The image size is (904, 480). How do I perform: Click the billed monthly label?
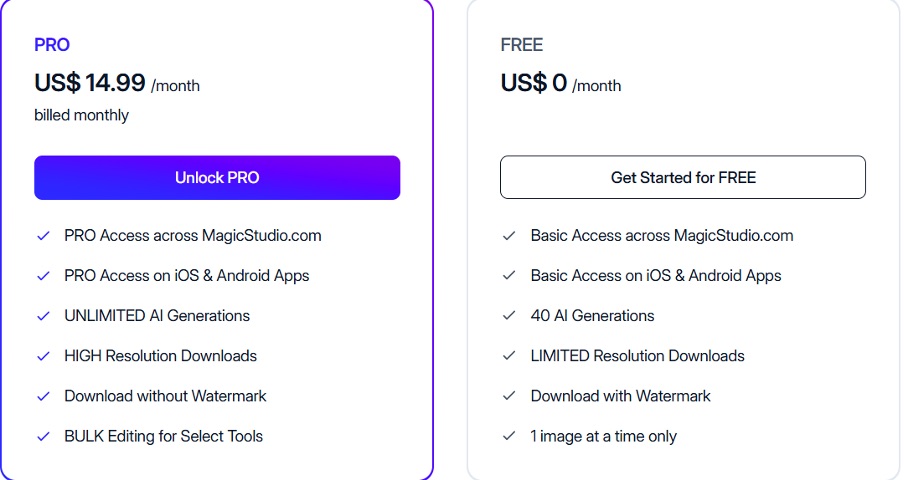click(x=81, y=115)
